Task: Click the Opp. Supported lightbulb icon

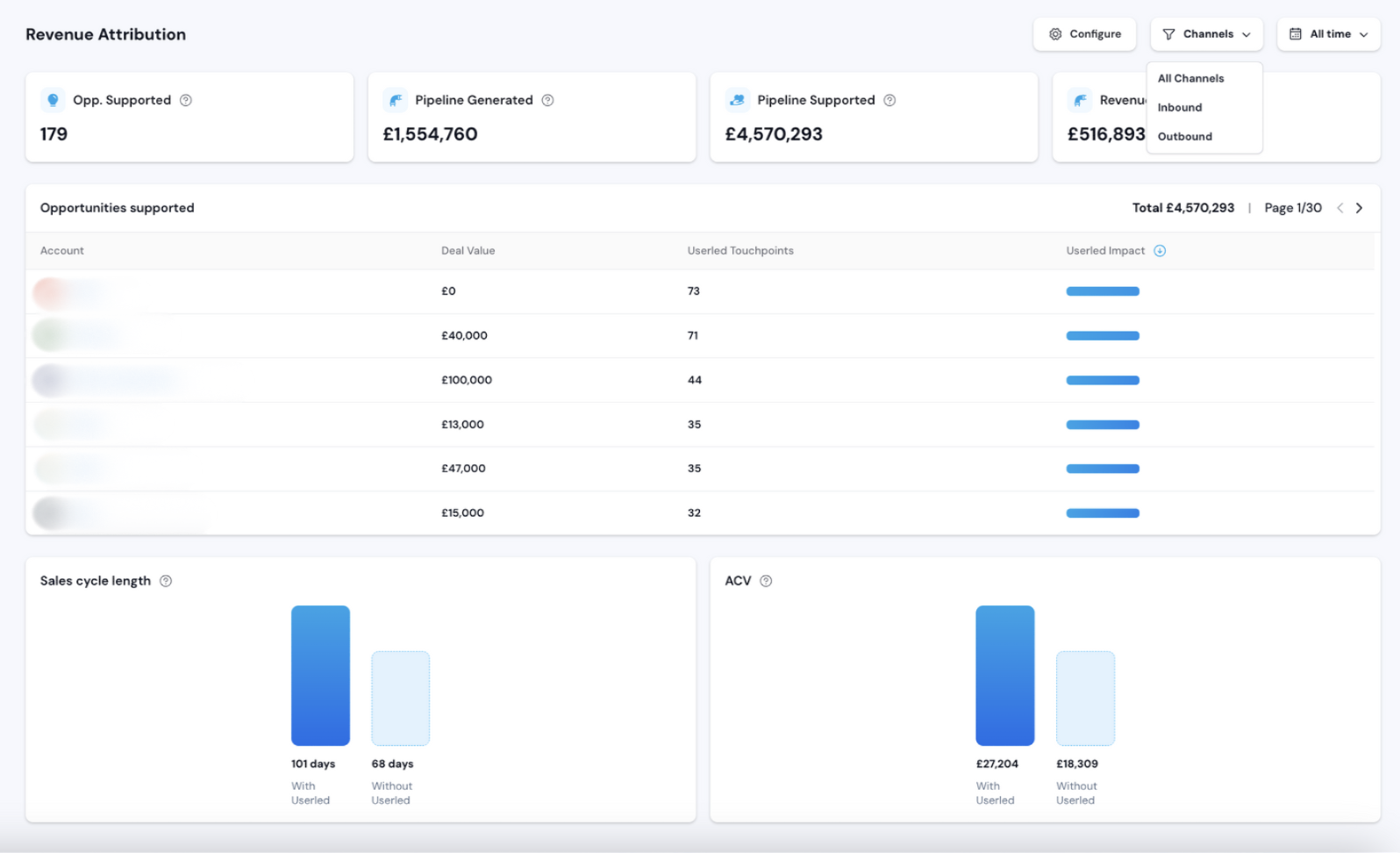Action: [x=53, y=100]
